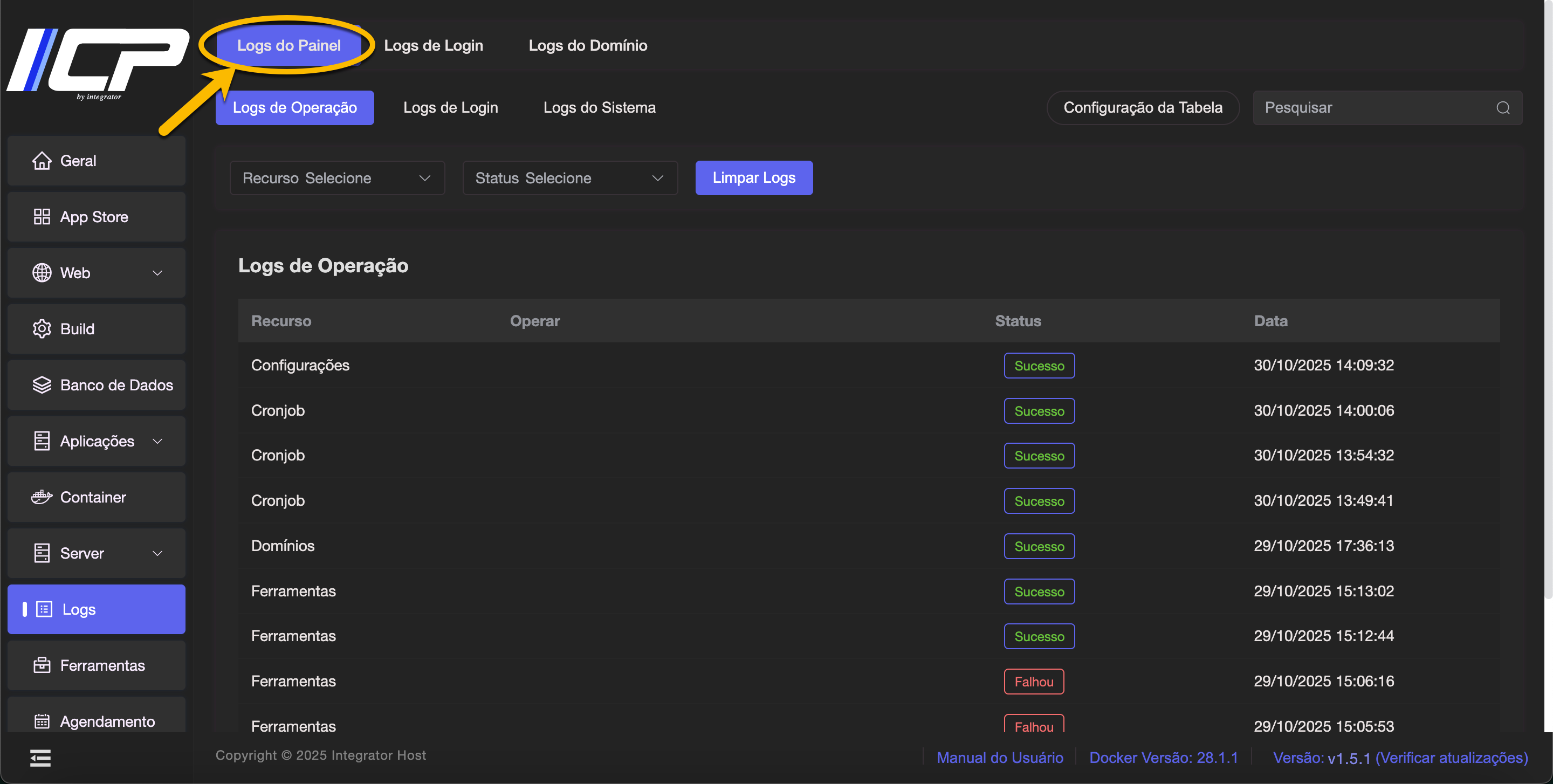Open App Store grid icon
1553x784 pixels.
42,217
